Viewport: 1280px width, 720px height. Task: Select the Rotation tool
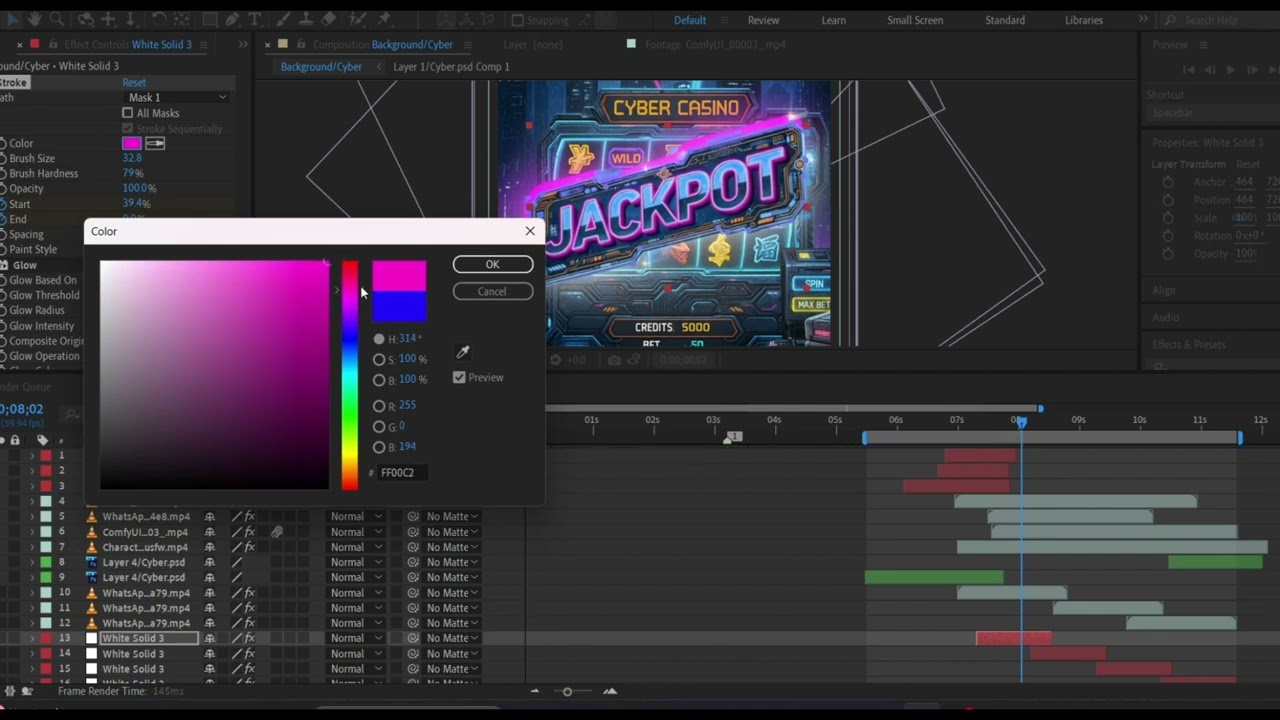pyautogui.click(x=158, y=19)
